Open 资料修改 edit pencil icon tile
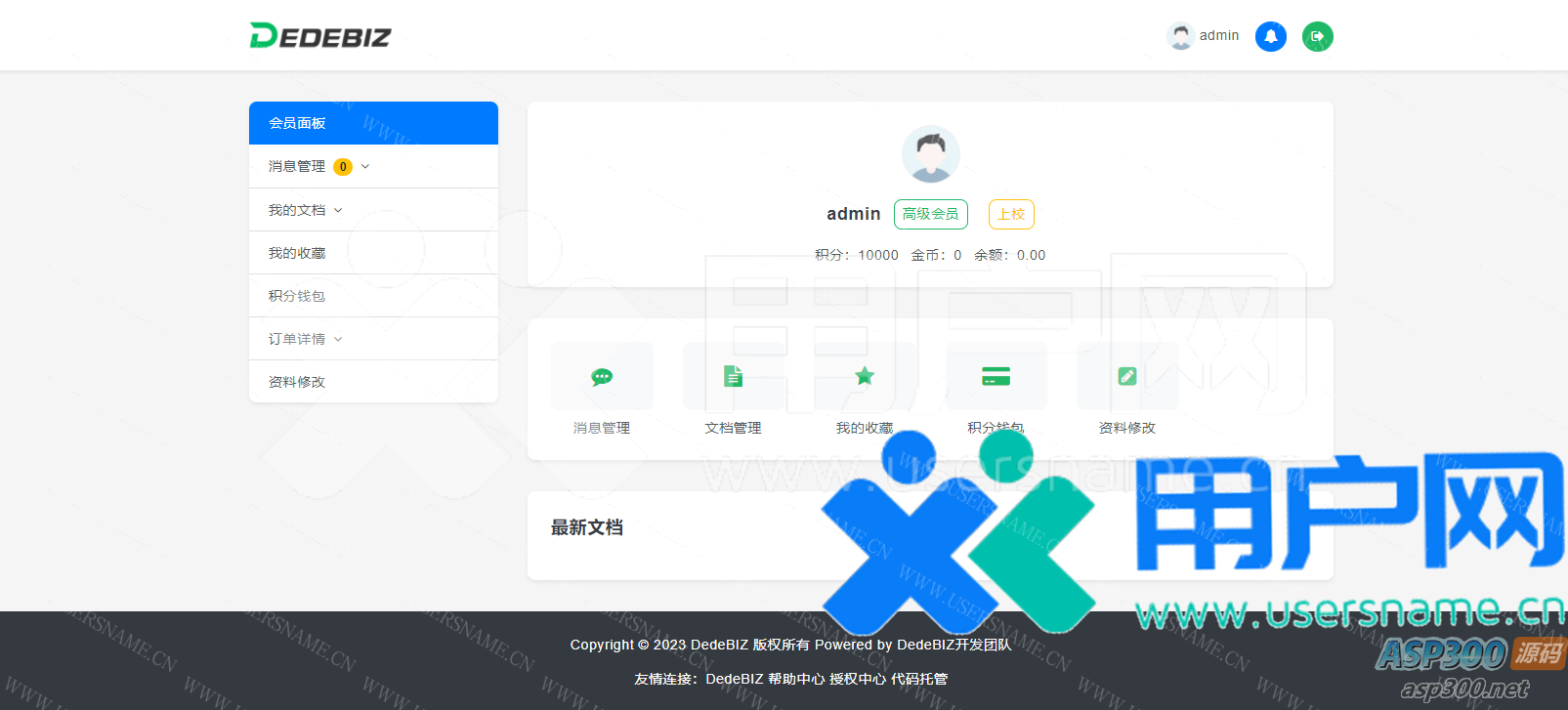The height and width of the screenshot is (710, 1568). coord(1127,377)
